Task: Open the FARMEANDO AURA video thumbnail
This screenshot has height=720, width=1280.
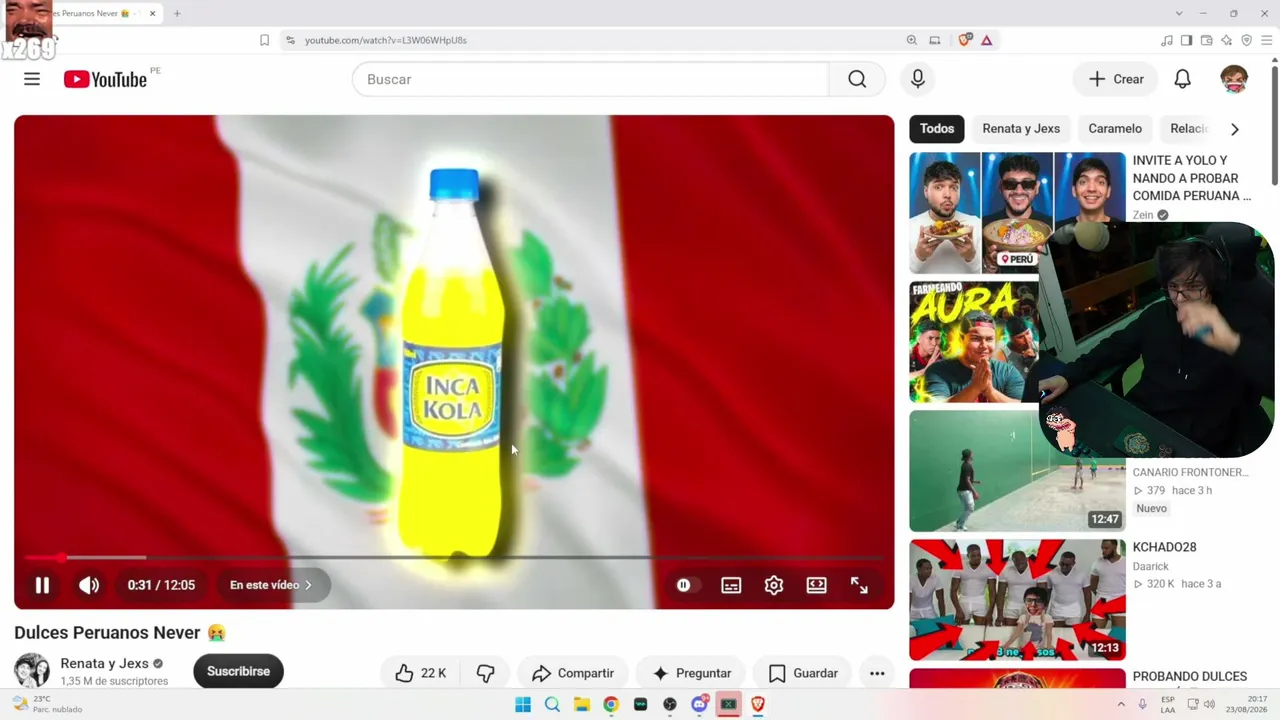Action: click(974, 341)
